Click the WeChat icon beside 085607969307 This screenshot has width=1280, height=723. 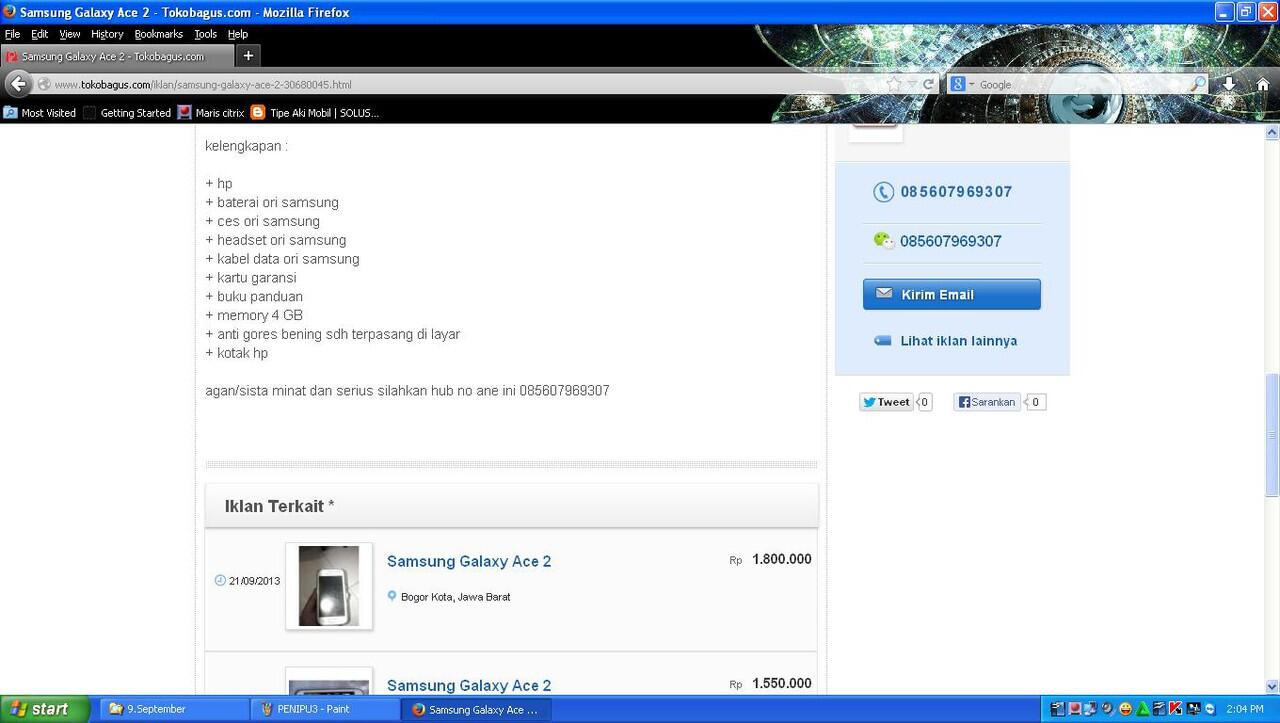click(x=883, y=240)
